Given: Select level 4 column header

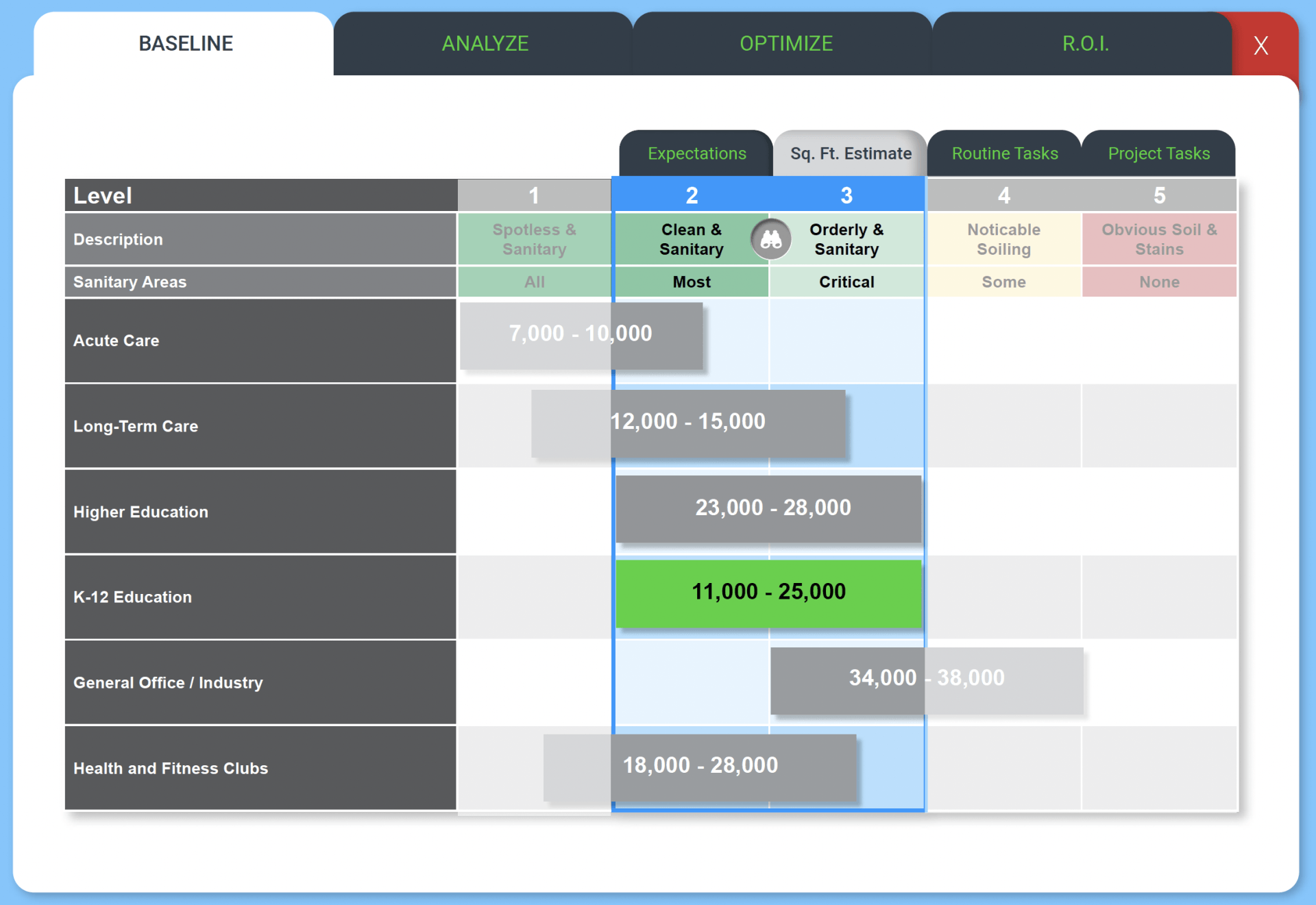Looking at the screenshot, I should click(1004, 196).
